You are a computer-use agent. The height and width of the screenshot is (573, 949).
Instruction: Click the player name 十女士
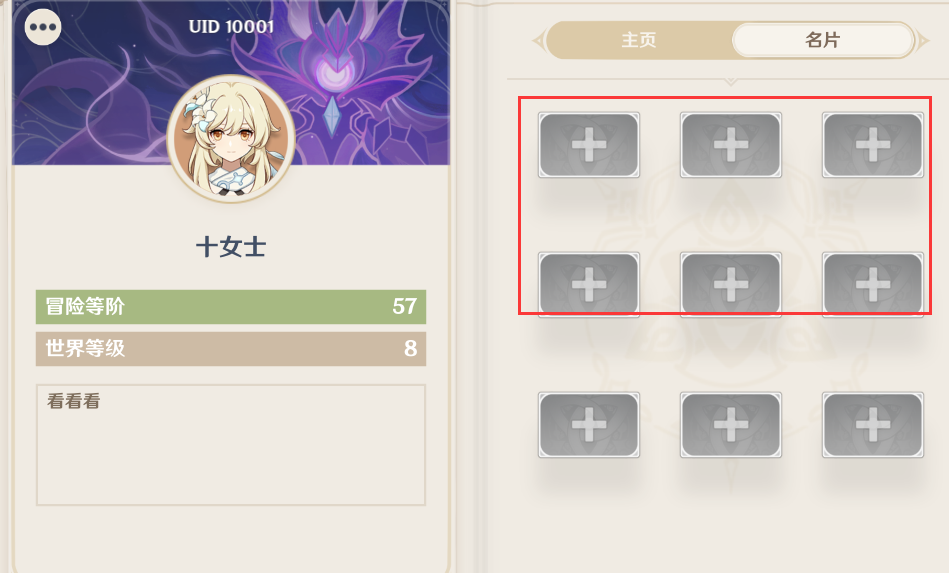[x=231, y=247]
